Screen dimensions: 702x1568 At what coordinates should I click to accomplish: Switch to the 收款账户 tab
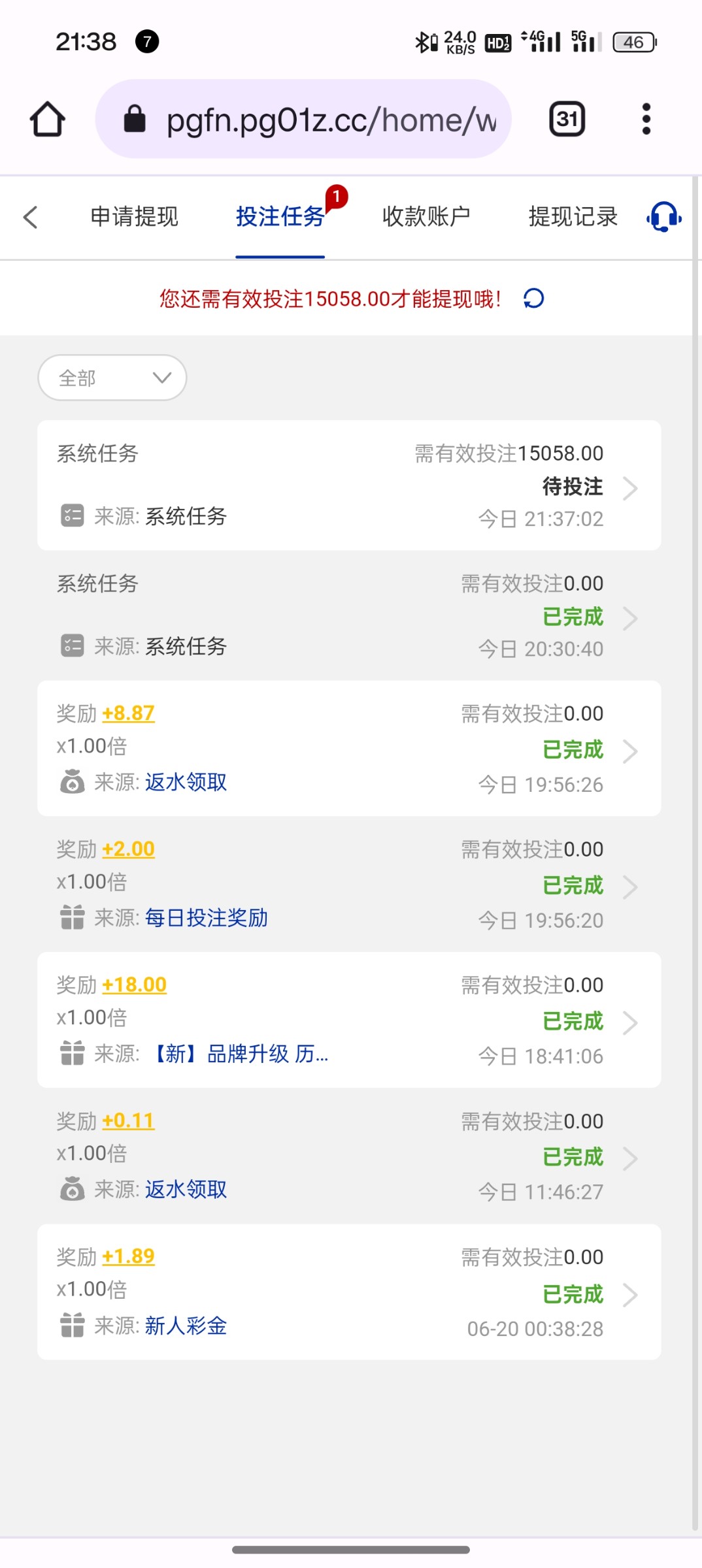pos(426,217)
